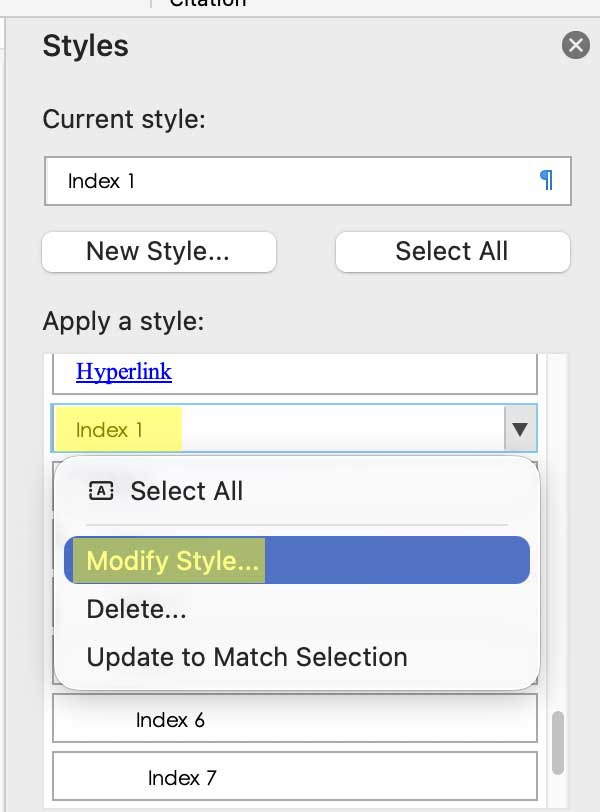Apply the Index 7 style

tap(182, 777)
